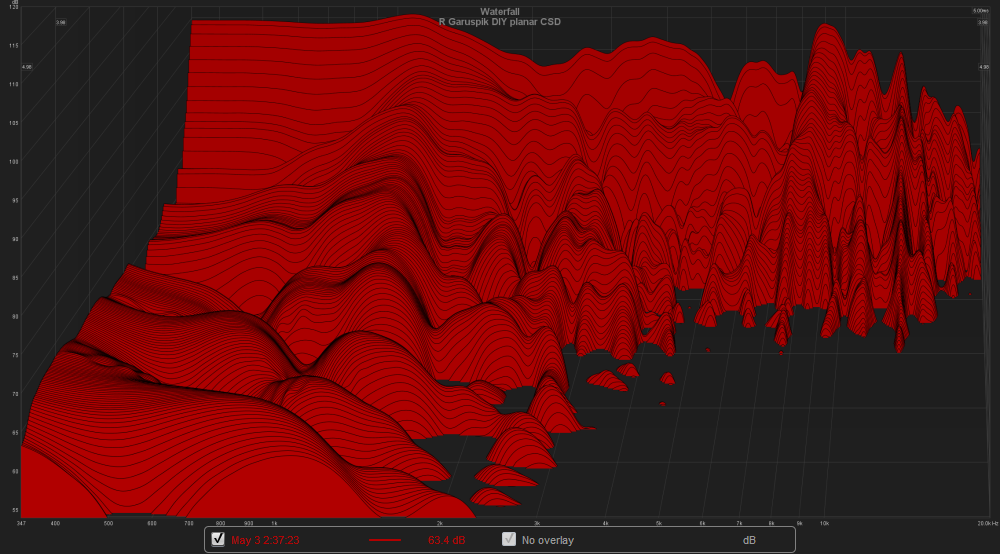Click the Waterfall graph title

(500, 11)
